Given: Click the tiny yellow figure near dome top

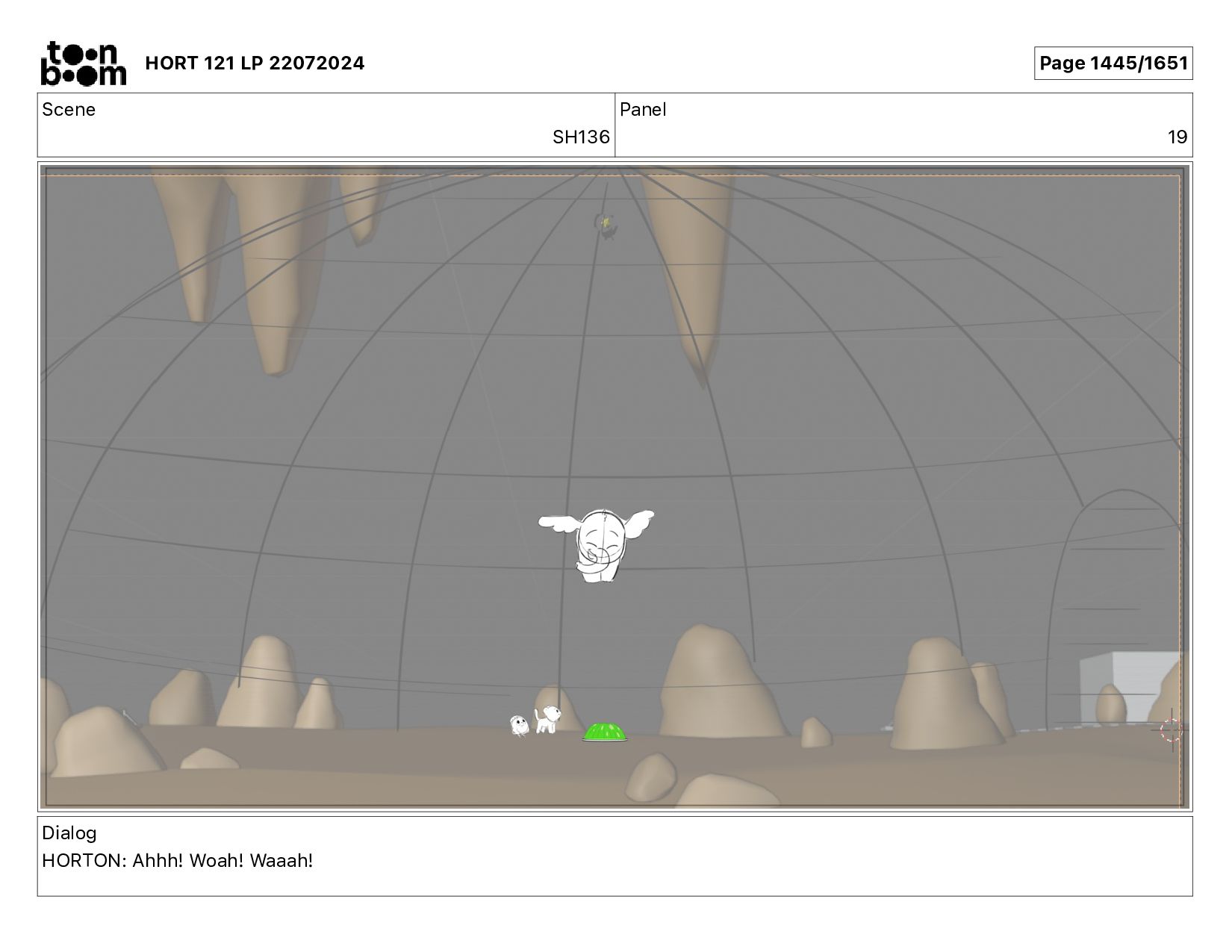Looking at the screenshot, I should coord(606,224).
